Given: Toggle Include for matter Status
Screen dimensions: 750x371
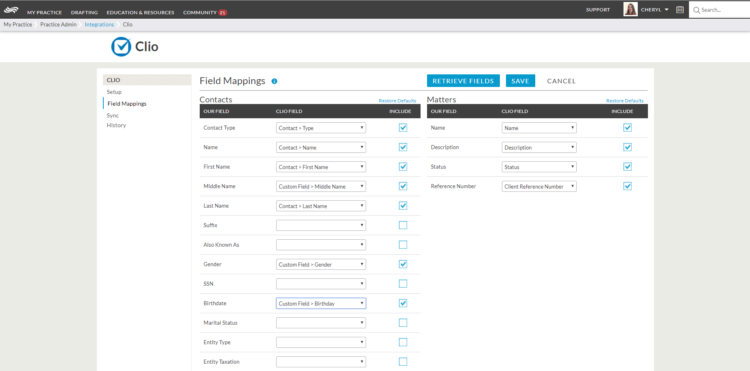Looking at the screenshot, I should pyautogui.click(x=628, y=166).
